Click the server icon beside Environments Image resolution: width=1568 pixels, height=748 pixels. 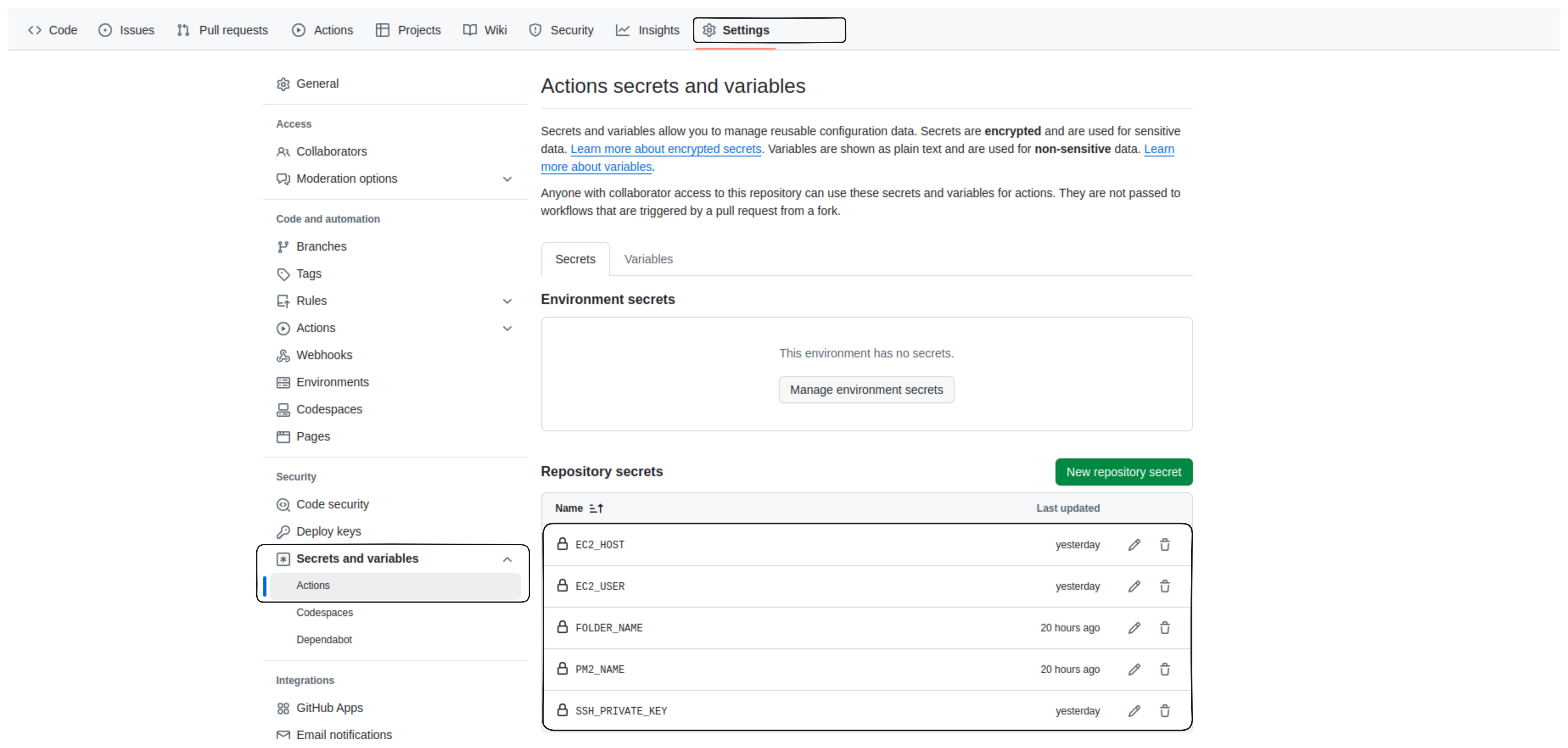click(283, 382)
